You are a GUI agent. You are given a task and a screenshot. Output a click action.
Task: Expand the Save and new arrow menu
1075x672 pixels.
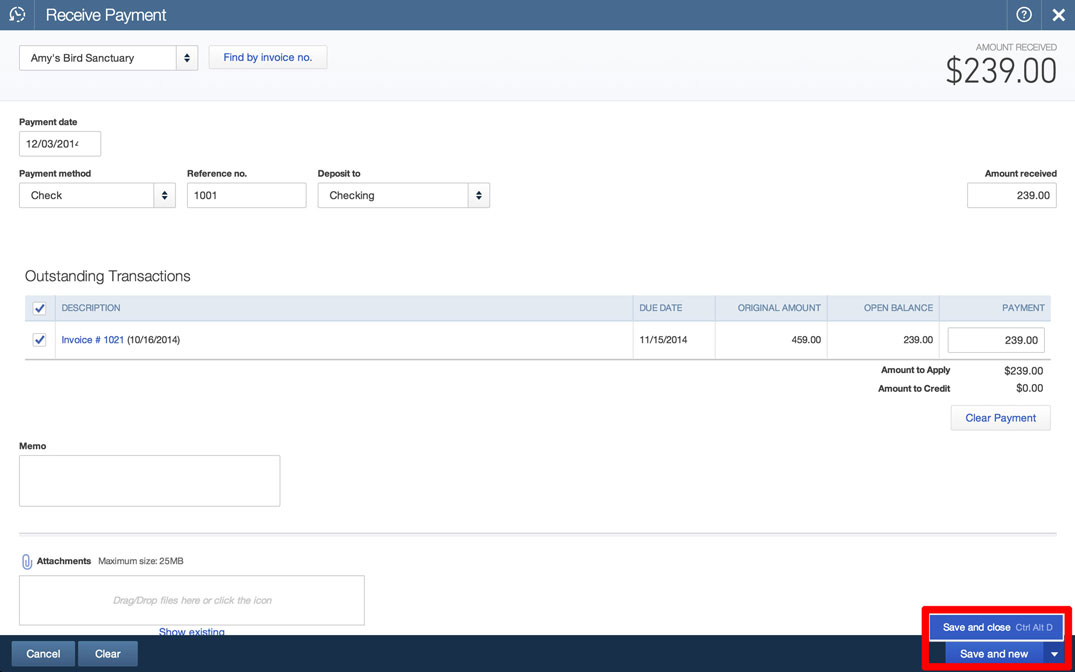coord(1054,654)
